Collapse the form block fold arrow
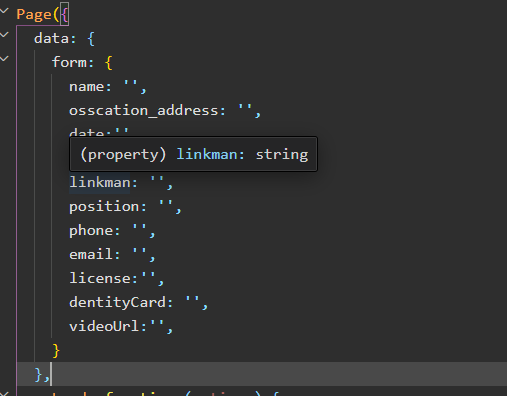Image resolution: width=507 pixels, height=396 pixels. click(x=4, y=59)
